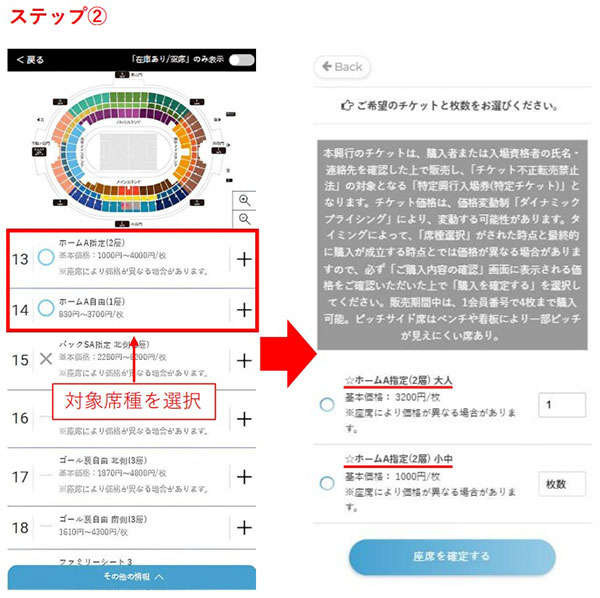Viewport: 600px width, 598px height.
Task: Go back using 戻る in black header
Action: click(30, 60)
